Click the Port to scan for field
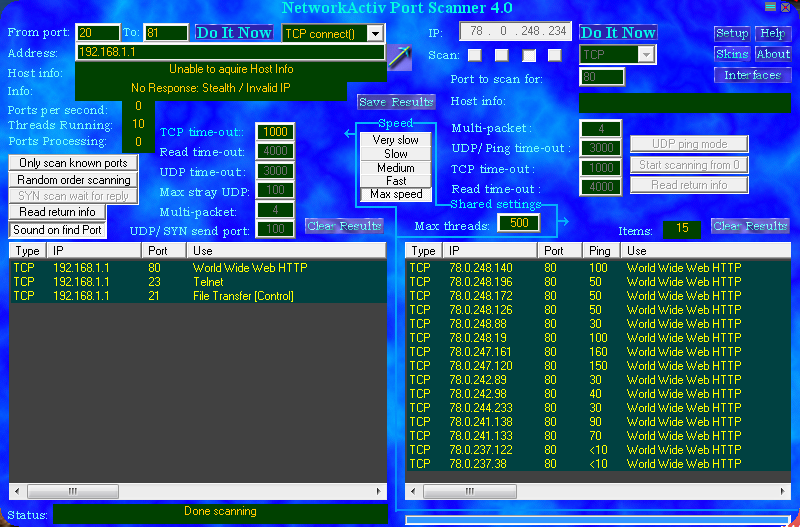 [x=602, y=77]
